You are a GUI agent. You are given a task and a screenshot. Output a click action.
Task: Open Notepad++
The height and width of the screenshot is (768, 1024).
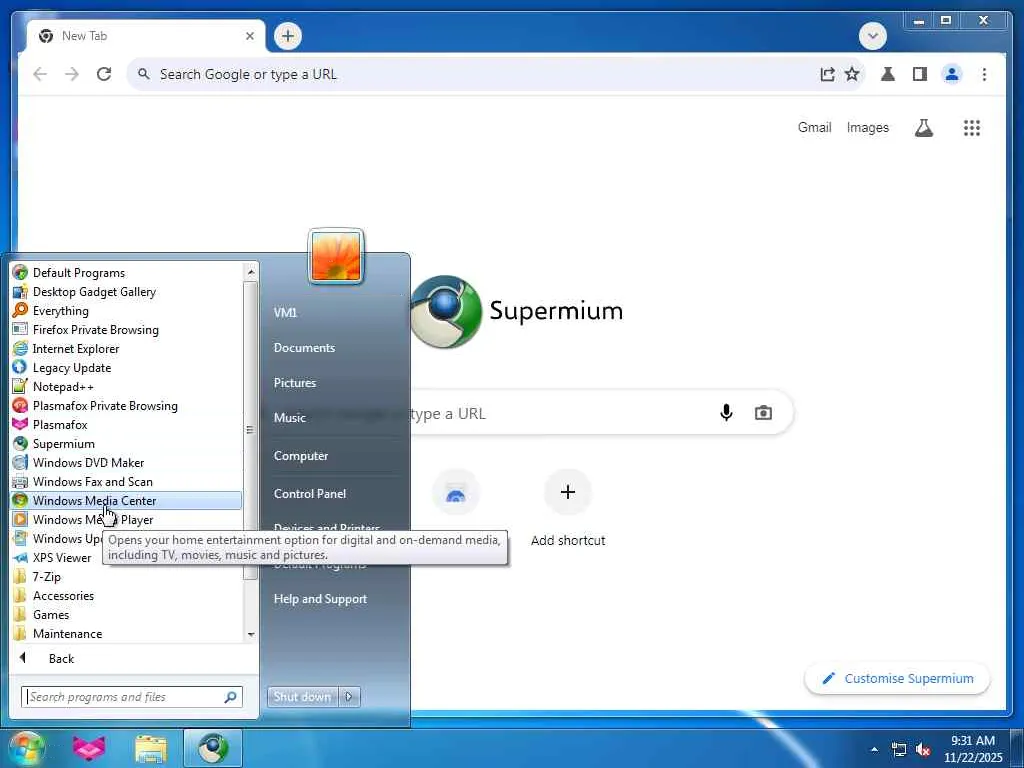click(x=126, y=387)
